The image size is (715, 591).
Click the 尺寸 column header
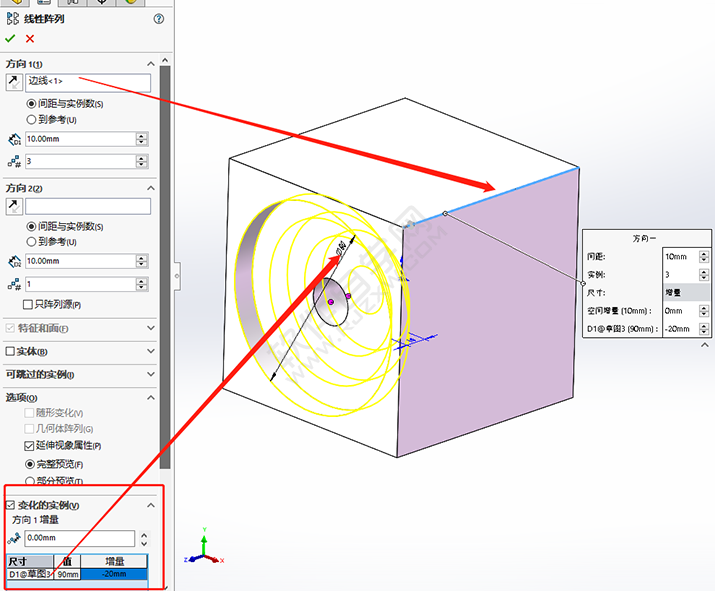pyautogui.click(x=30, y=561)
